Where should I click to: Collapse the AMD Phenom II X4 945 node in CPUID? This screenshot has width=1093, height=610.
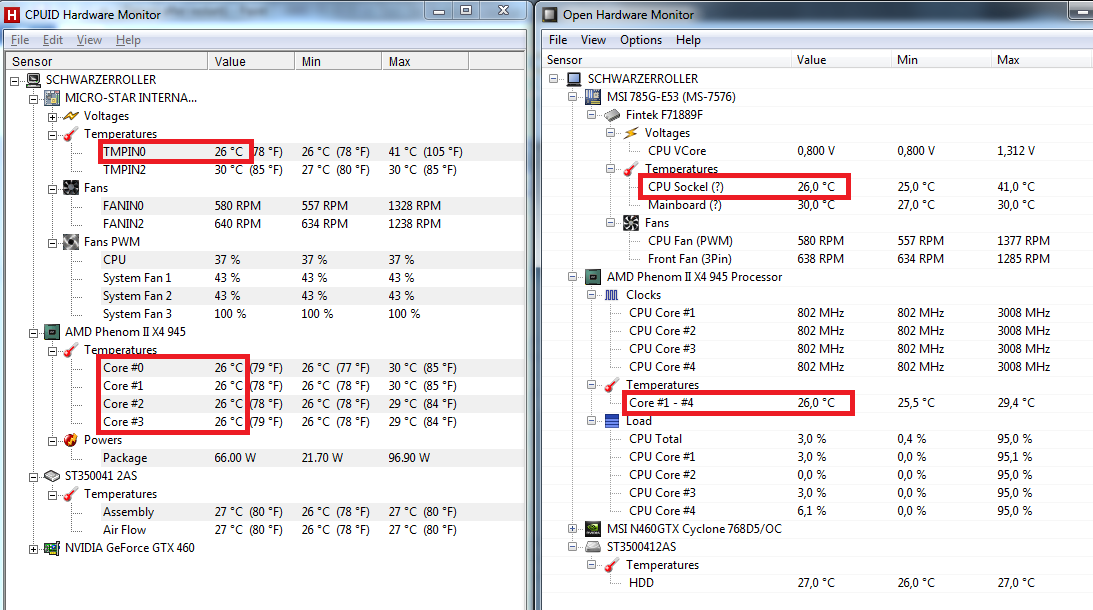[x=33, y=333]
